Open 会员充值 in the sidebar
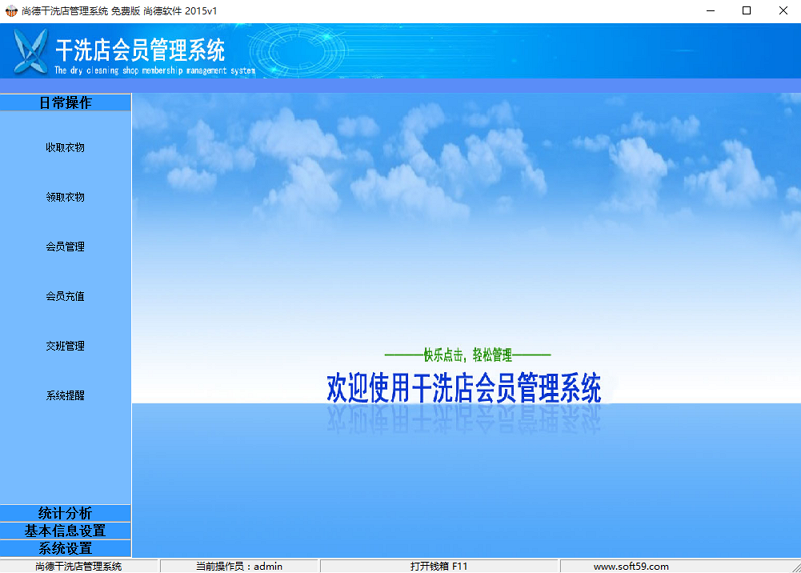Screen dimensions: 801x573 click(65, 296)
